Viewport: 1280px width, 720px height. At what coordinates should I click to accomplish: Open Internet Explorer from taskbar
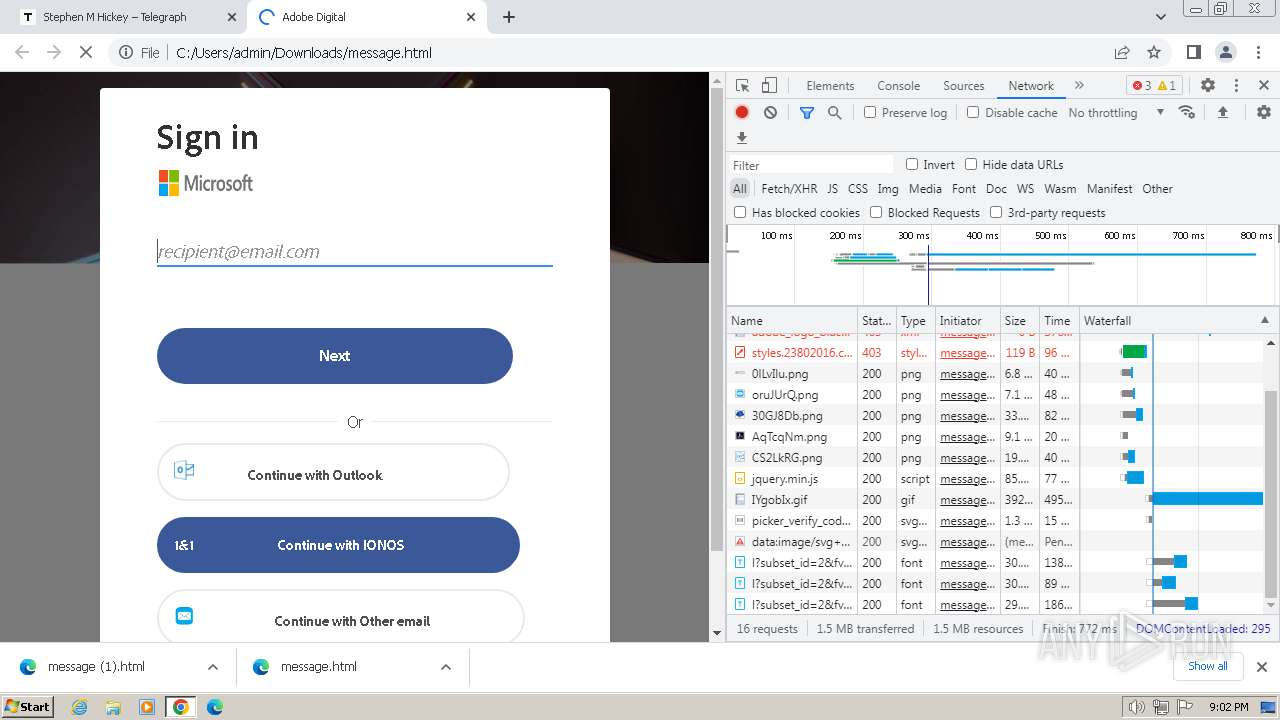[x=80, y=707]
